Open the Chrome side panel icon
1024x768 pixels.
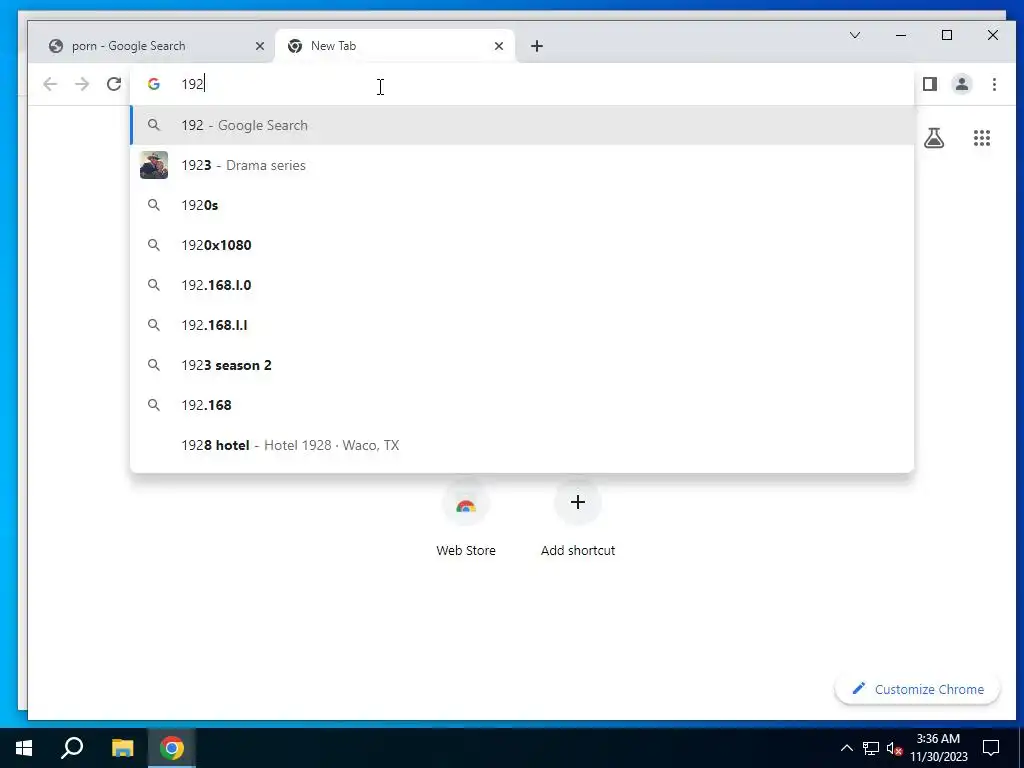point(930,84)
